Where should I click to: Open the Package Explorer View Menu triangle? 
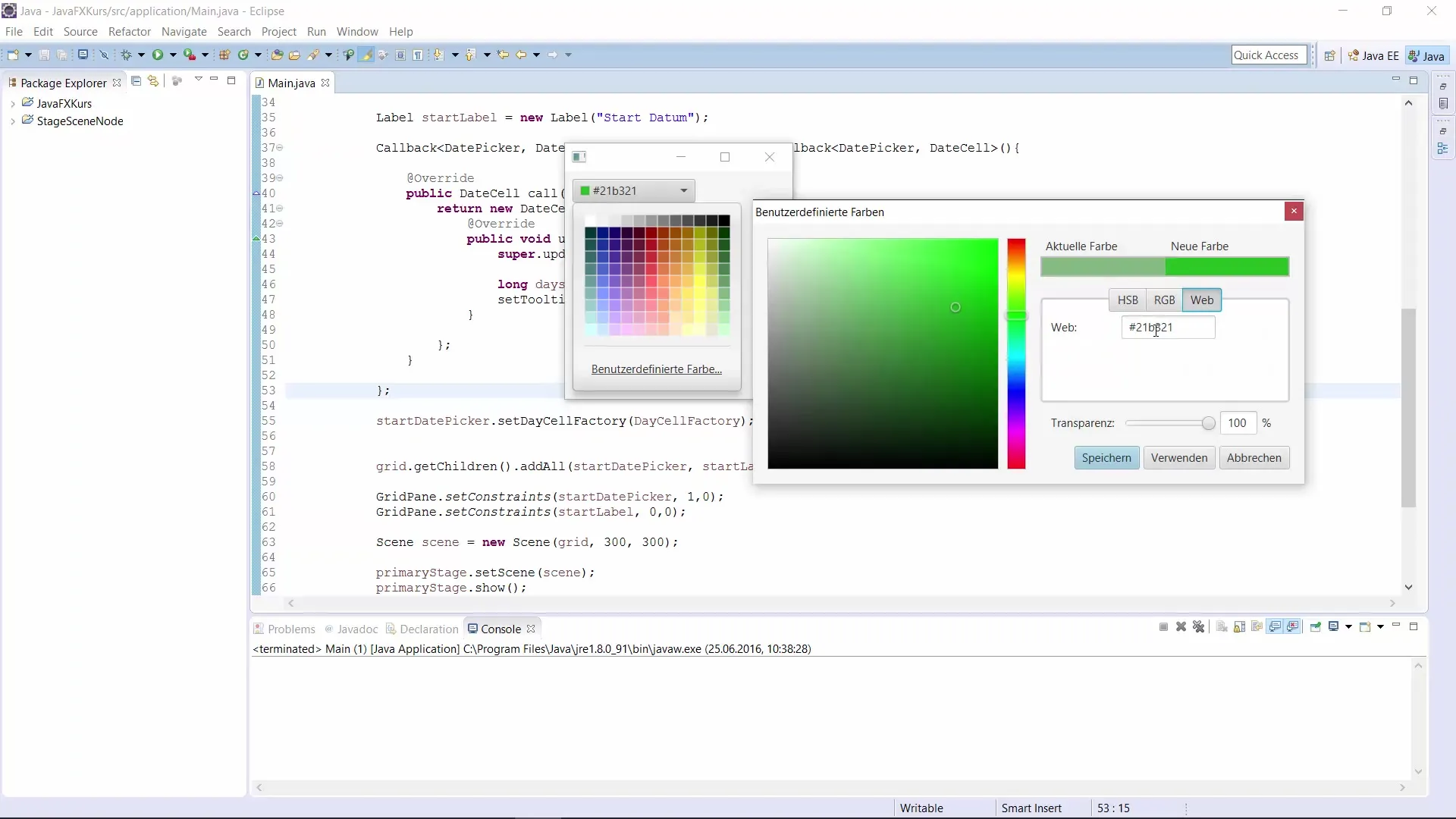(198, 79)
